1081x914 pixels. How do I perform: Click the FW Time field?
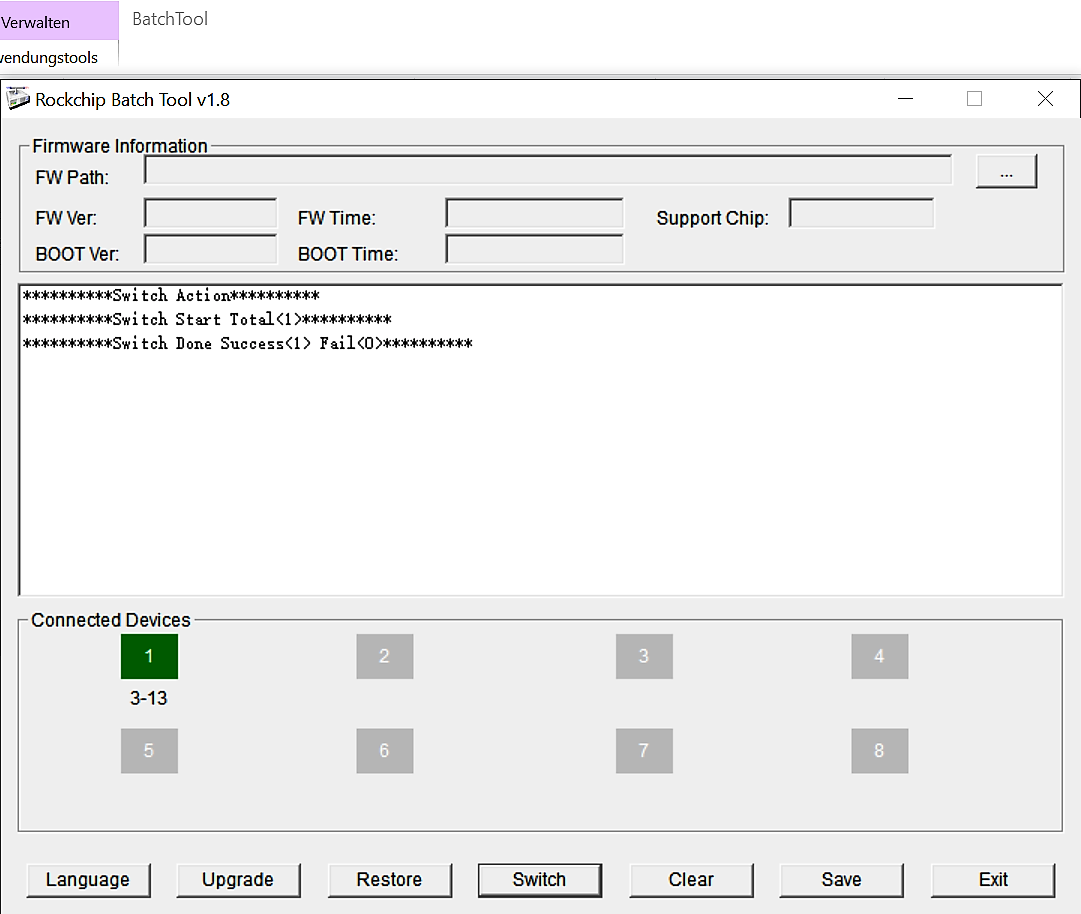534,213
